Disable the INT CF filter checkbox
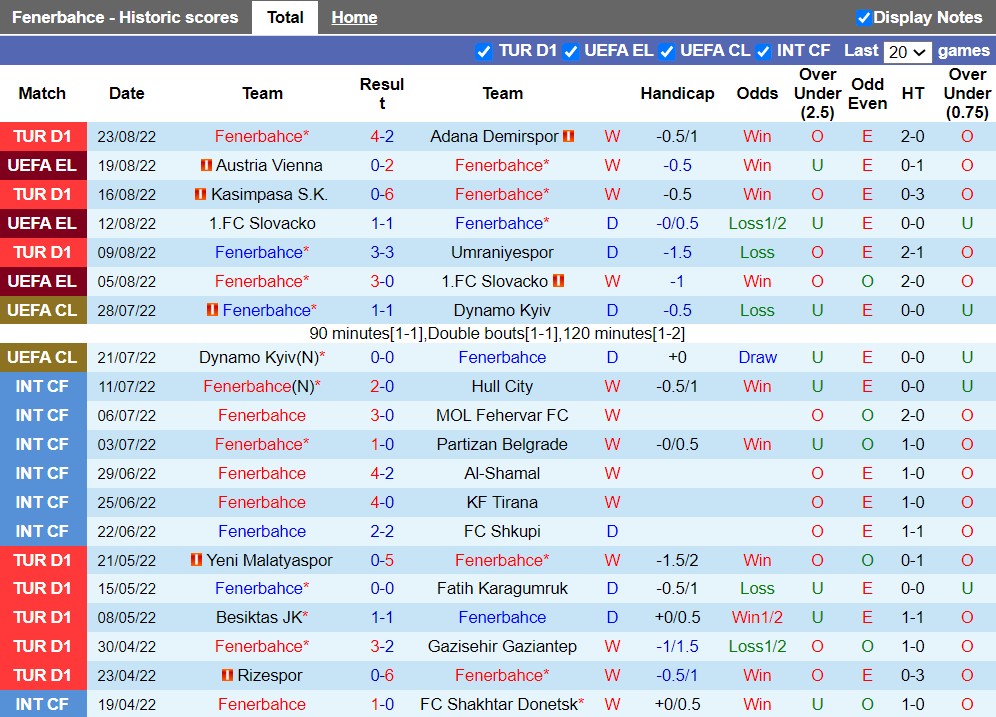The width and height of the screenshot is (996, 717). click(764, 51)
